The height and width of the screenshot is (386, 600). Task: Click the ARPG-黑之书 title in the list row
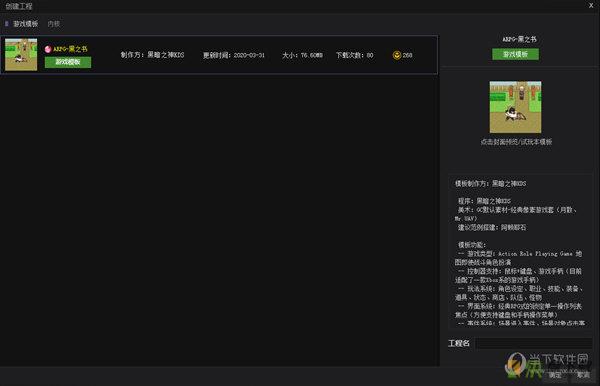(x=70, y=49)
